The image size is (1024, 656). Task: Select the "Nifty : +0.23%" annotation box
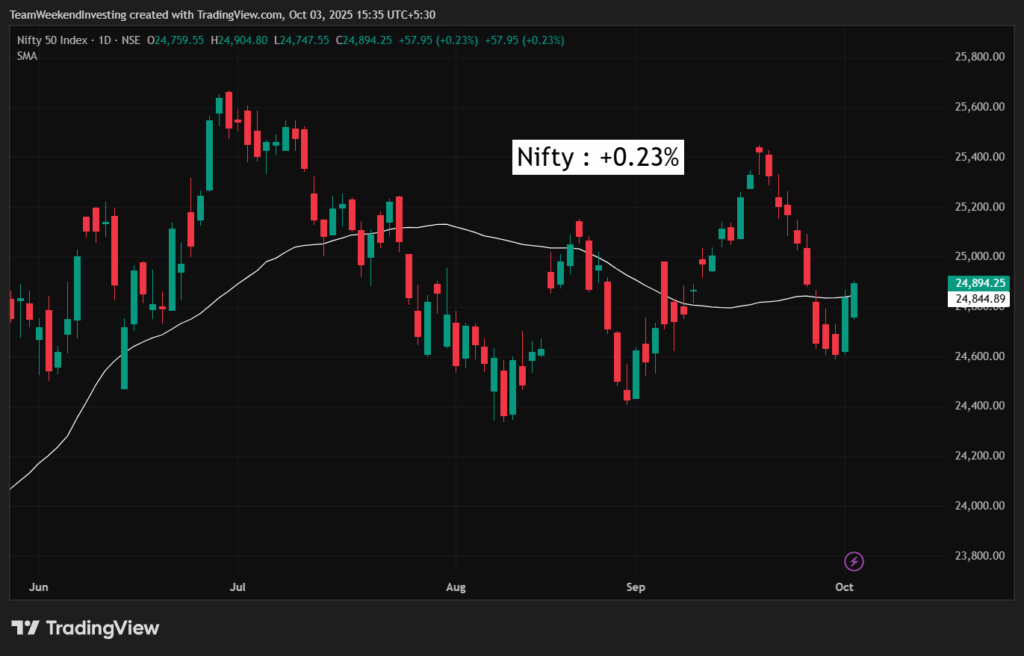tap(598, 157)
